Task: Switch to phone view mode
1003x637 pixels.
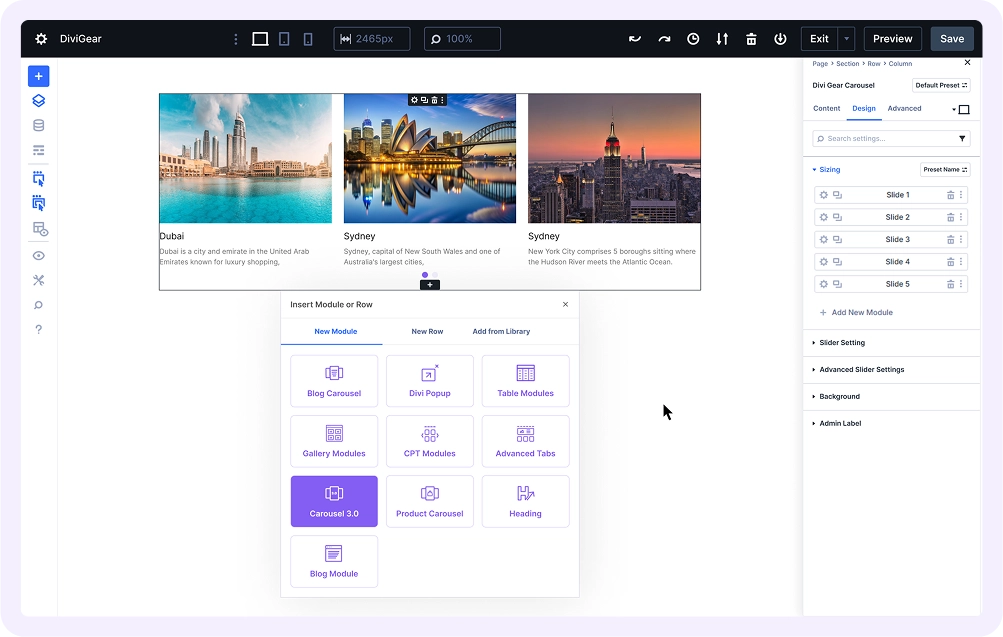Action: [x=308, y=39]
